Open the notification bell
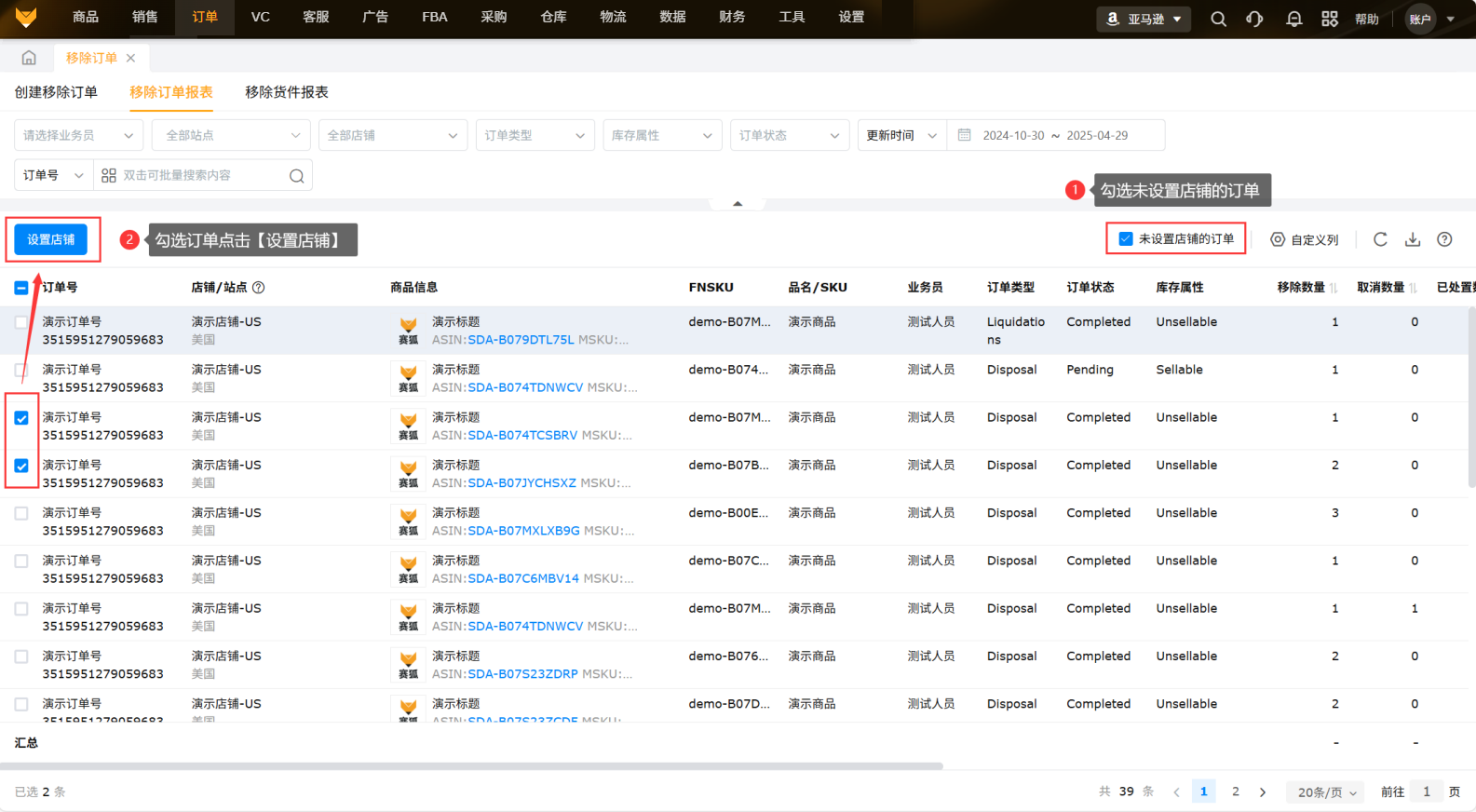This screenshot has height=812, width=1476. (1293, 19)
